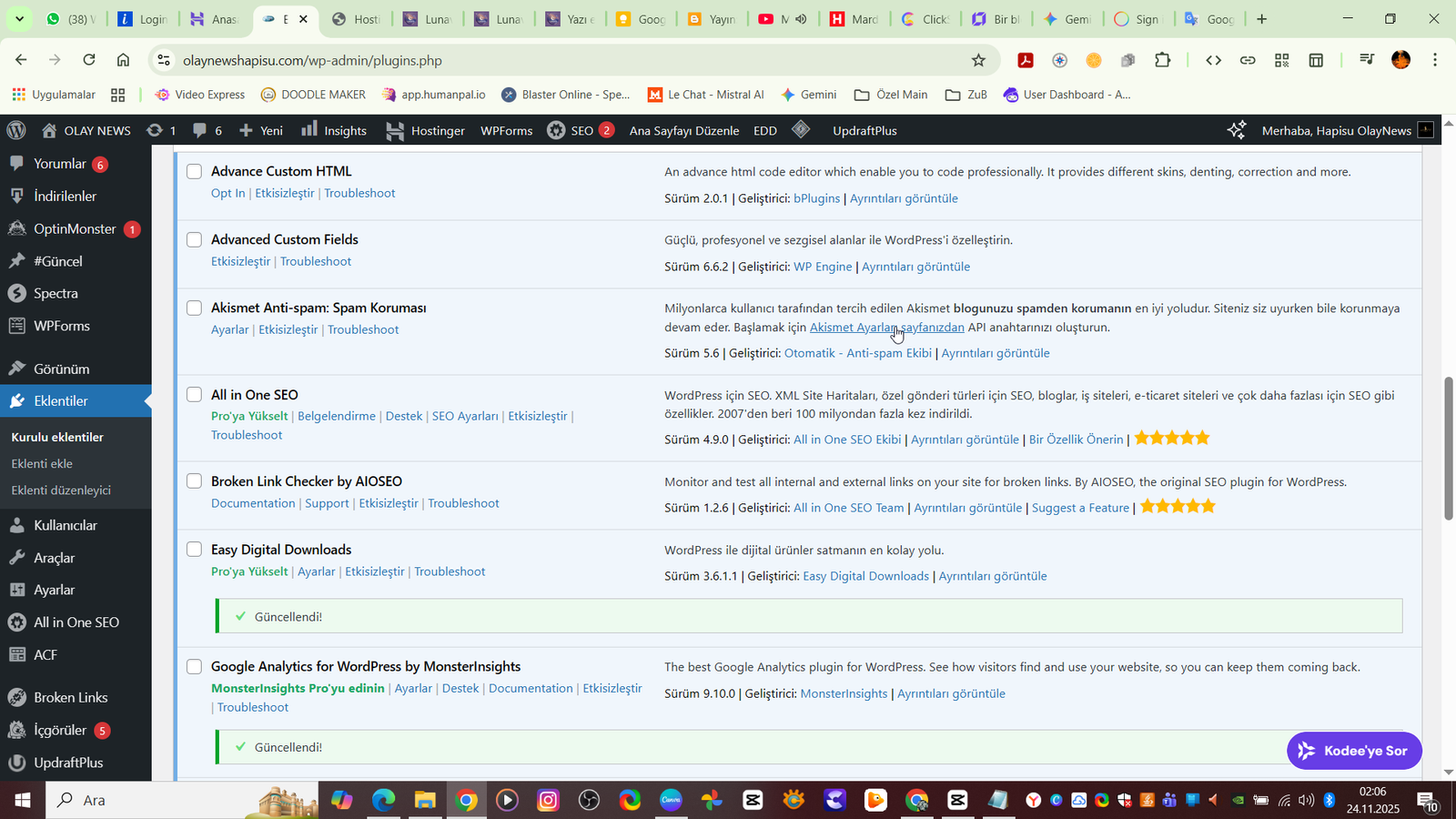Viewport: 1456px width, 819px height.
Task: Click the AI sparkle icon in admin bar
Action: click(1236, 130)
